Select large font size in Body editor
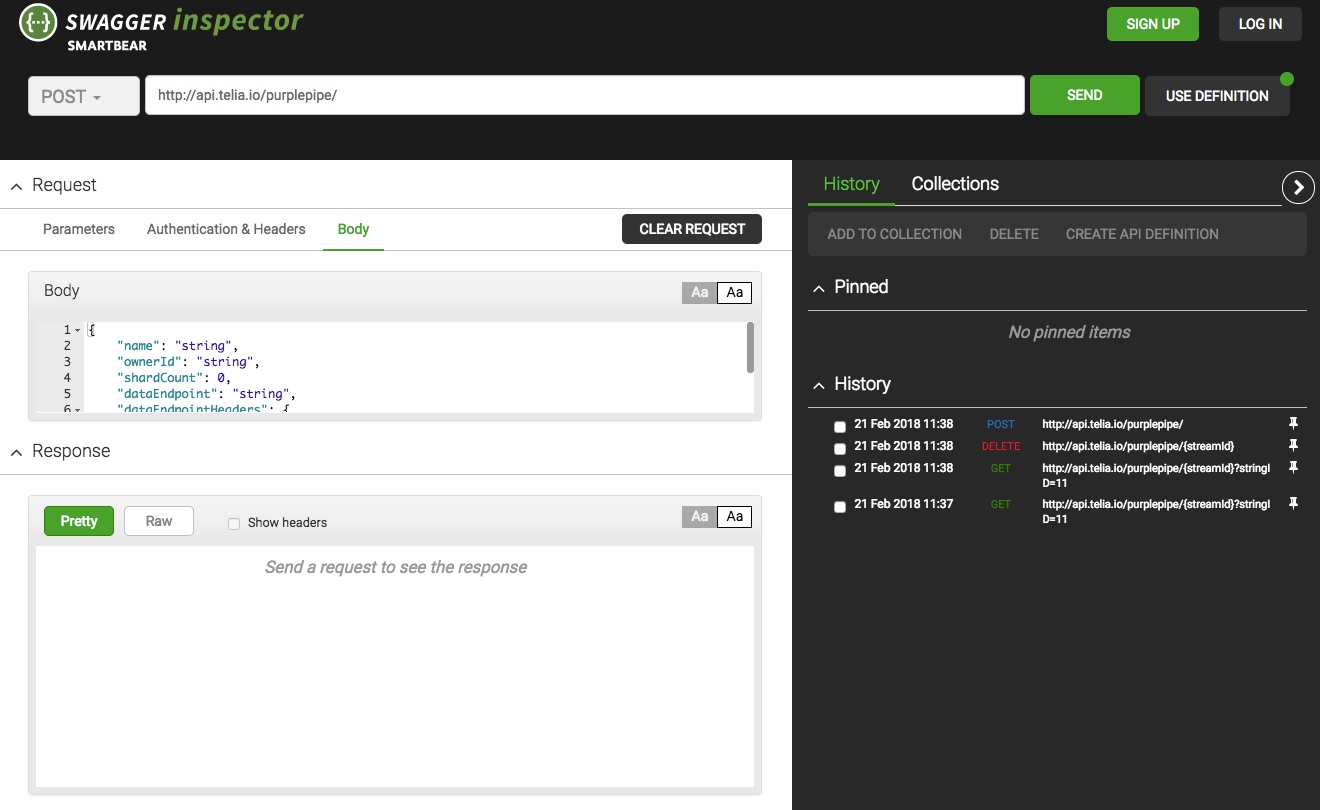1320x810 pixels. 735,292
